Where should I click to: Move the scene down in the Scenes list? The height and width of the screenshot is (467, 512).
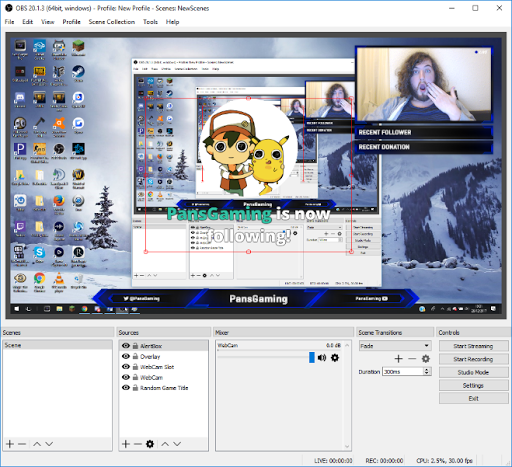(x=49, y=444)
